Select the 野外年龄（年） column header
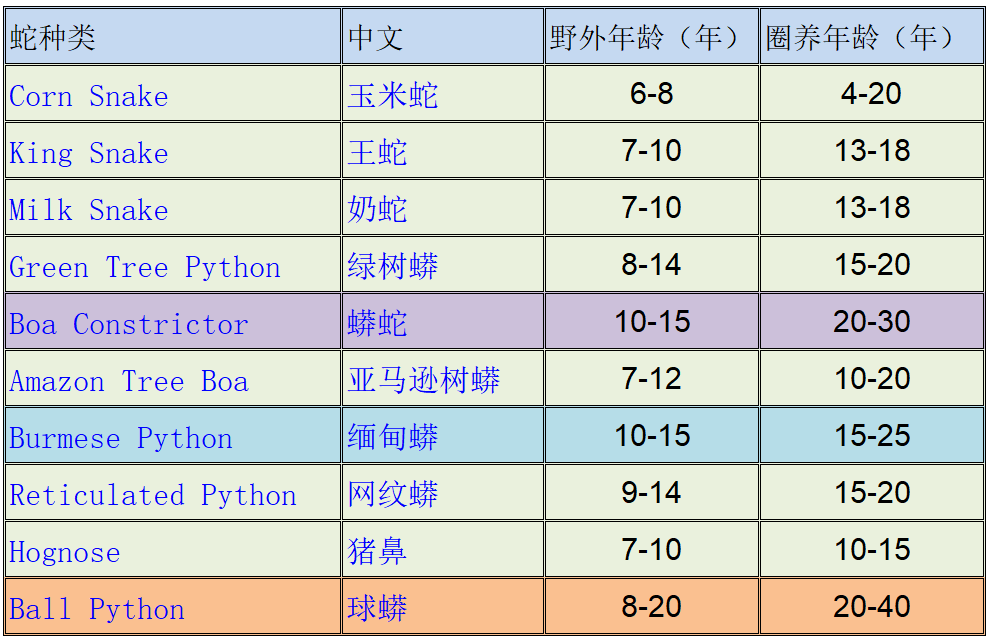 (652, 37)
